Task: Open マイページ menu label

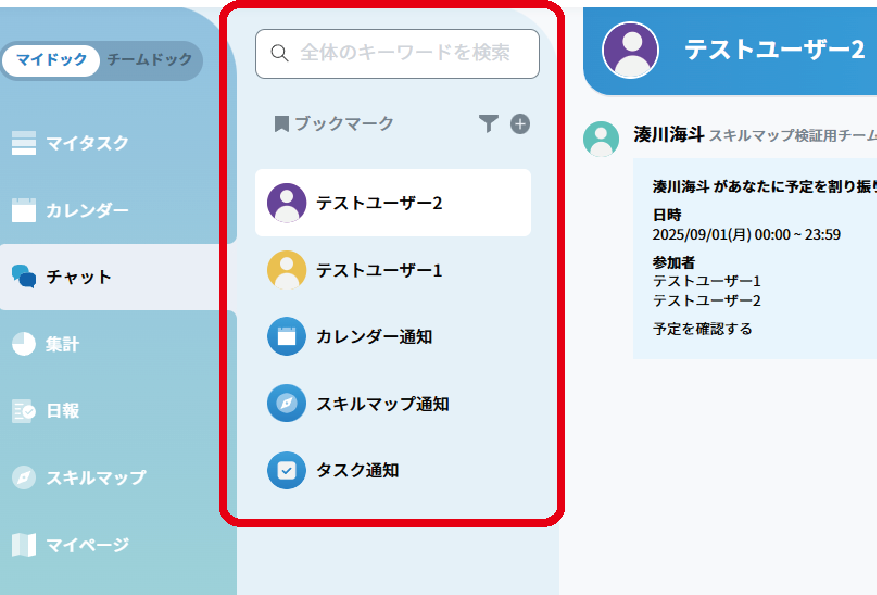Action: 87,545
